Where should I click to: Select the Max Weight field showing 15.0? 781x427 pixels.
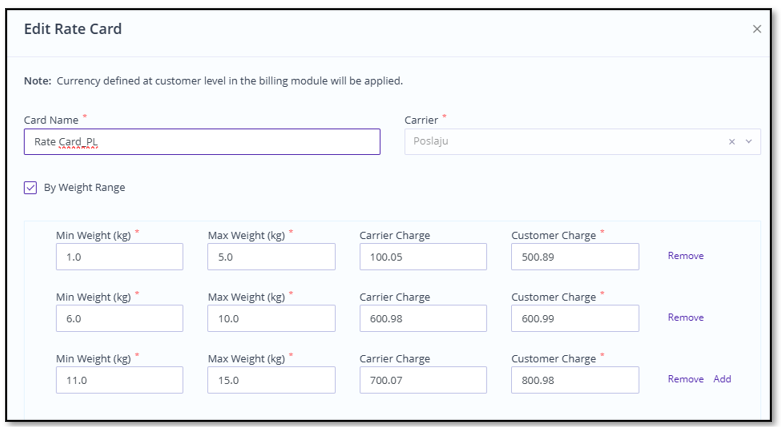(x=271, y=380)
